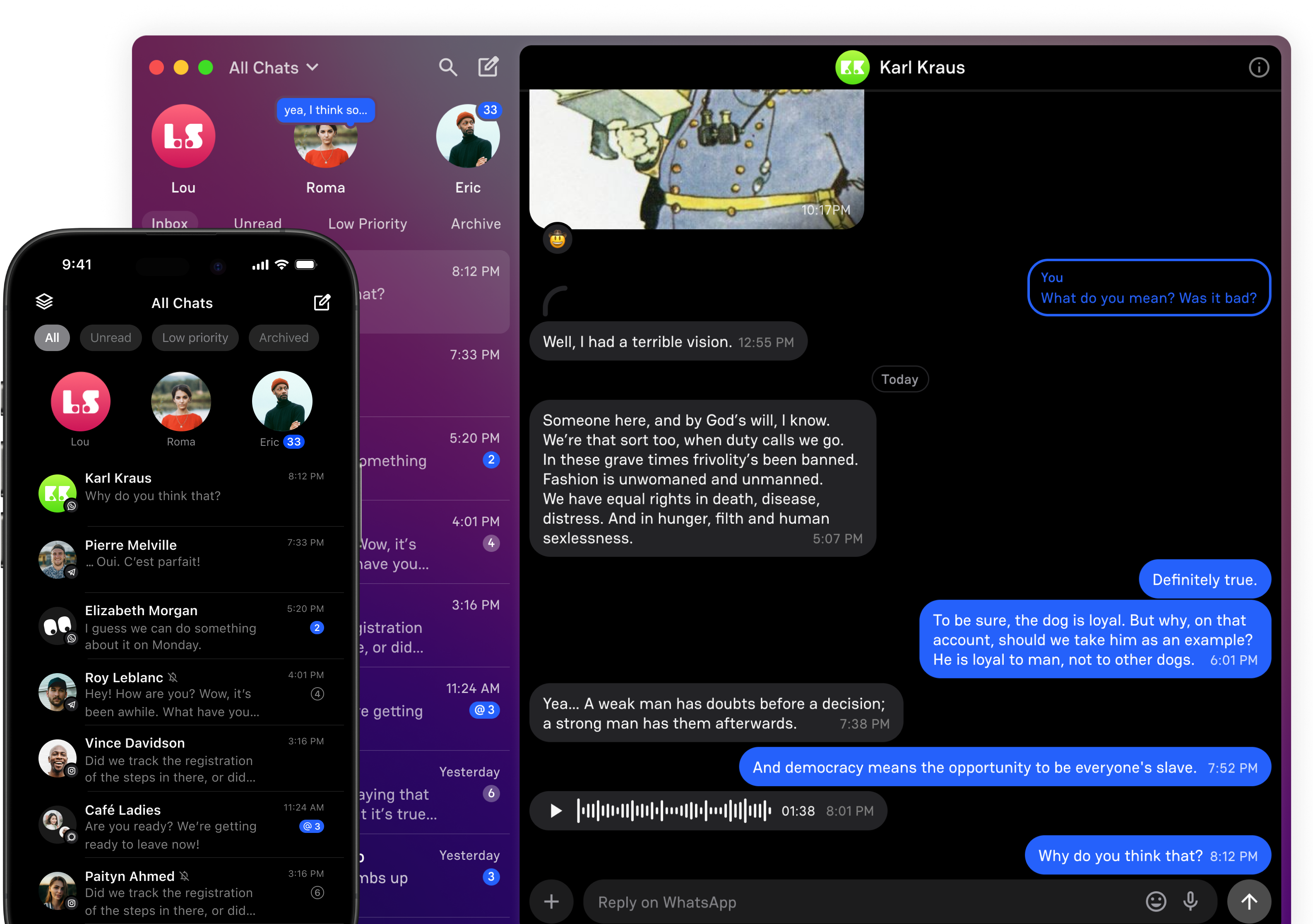The image size is (1313, 924).
Task: Click the cowboy emoji reaction under the image
Action: (558, 238)
